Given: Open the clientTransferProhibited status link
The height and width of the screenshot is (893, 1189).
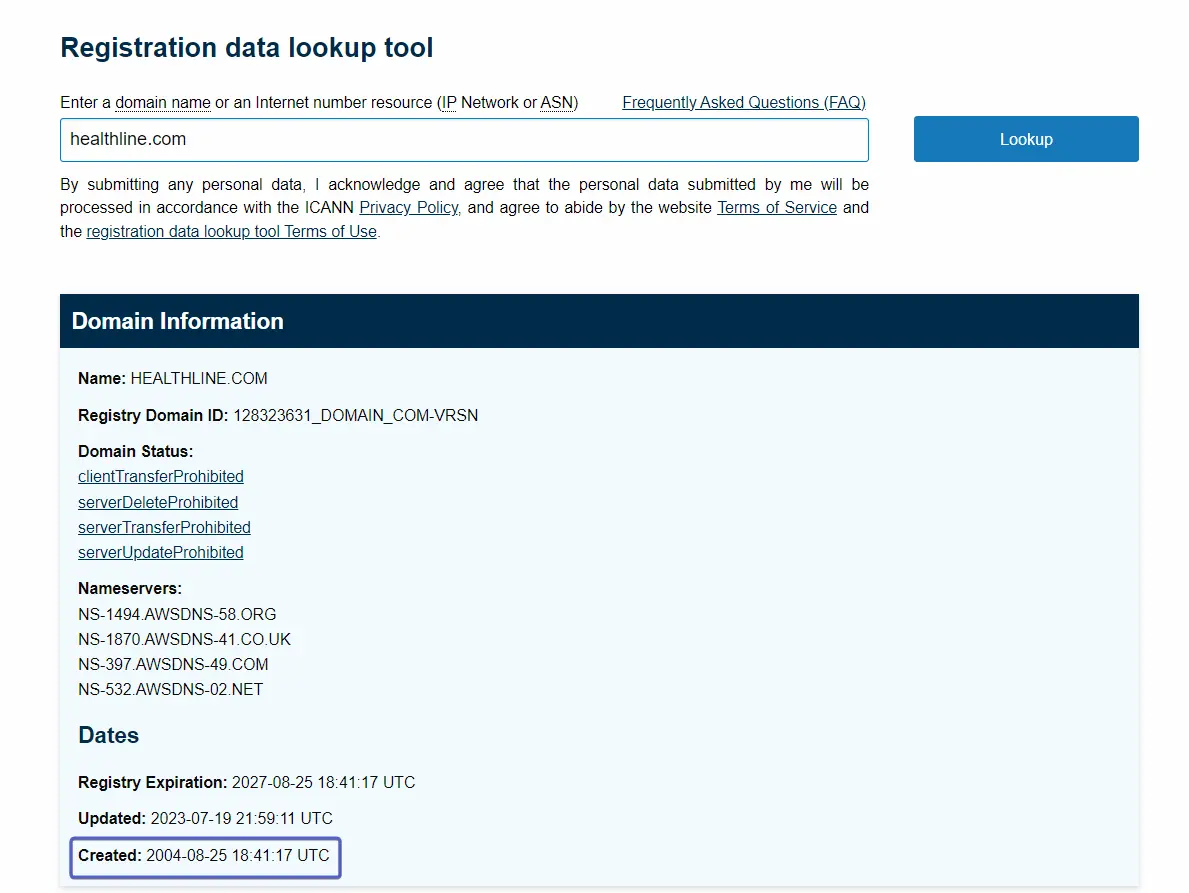Looking at the screenshot, I should 160,476.
